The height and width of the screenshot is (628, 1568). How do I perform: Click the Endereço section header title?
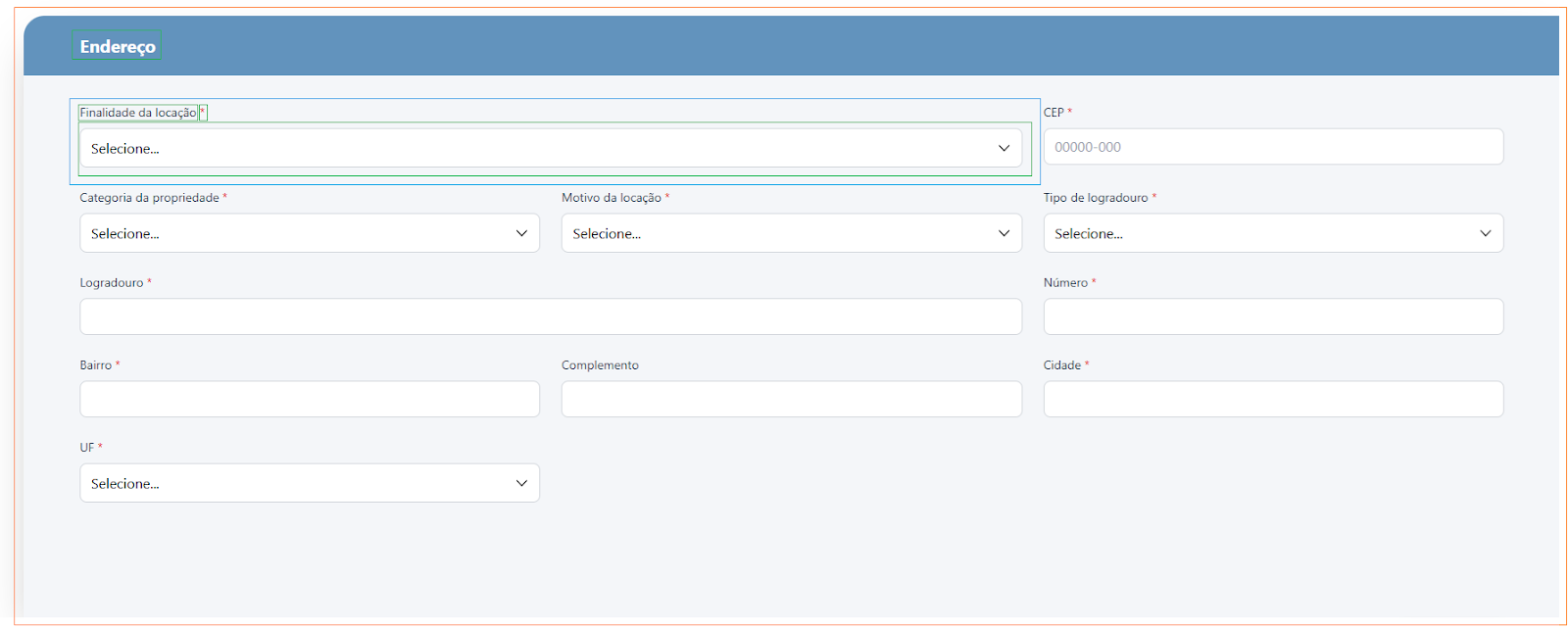[x=118, y=47]
